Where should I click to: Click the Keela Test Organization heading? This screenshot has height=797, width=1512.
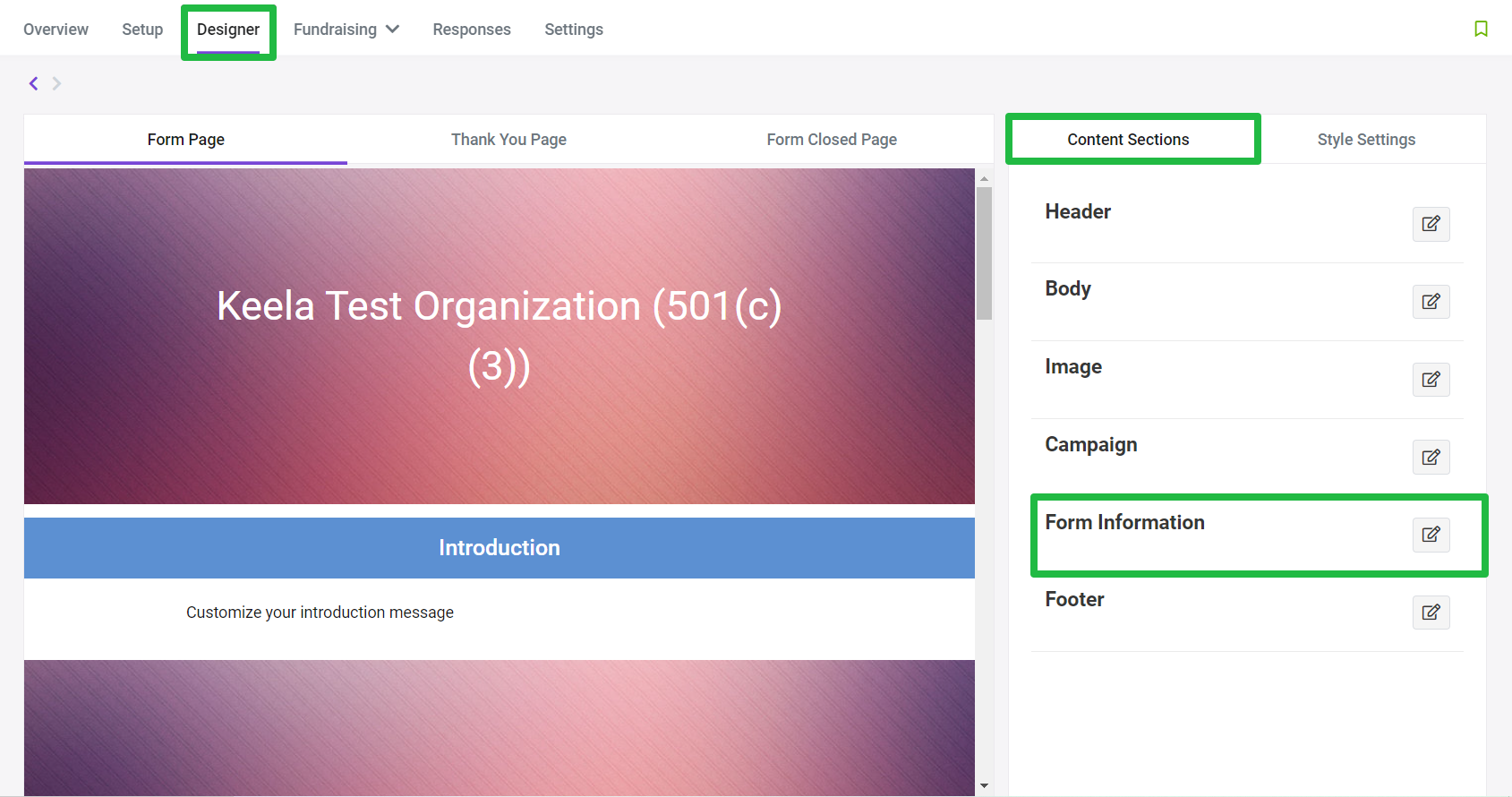[x=500, y=336]
